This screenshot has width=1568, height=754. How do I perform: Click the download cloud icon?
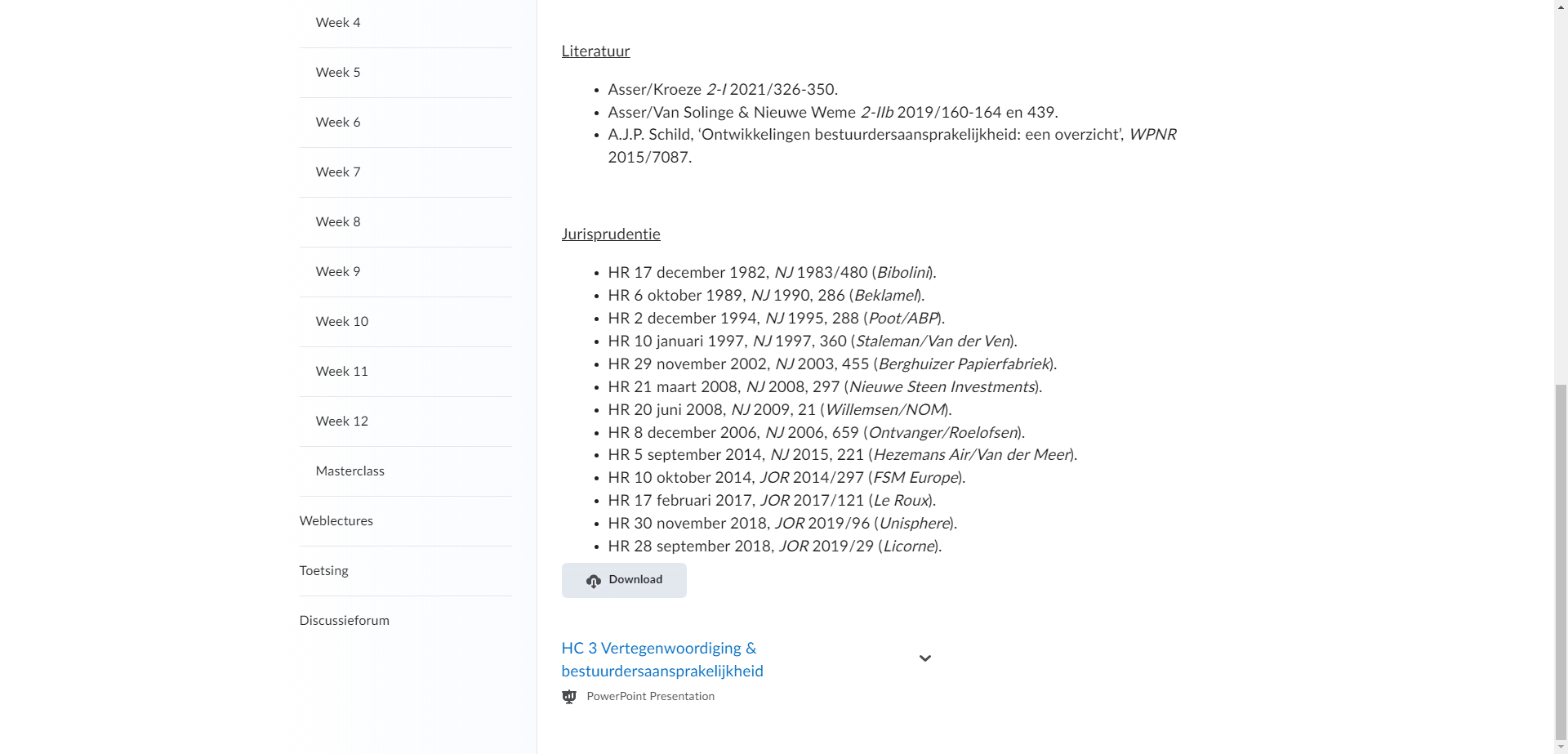point(594,581)
